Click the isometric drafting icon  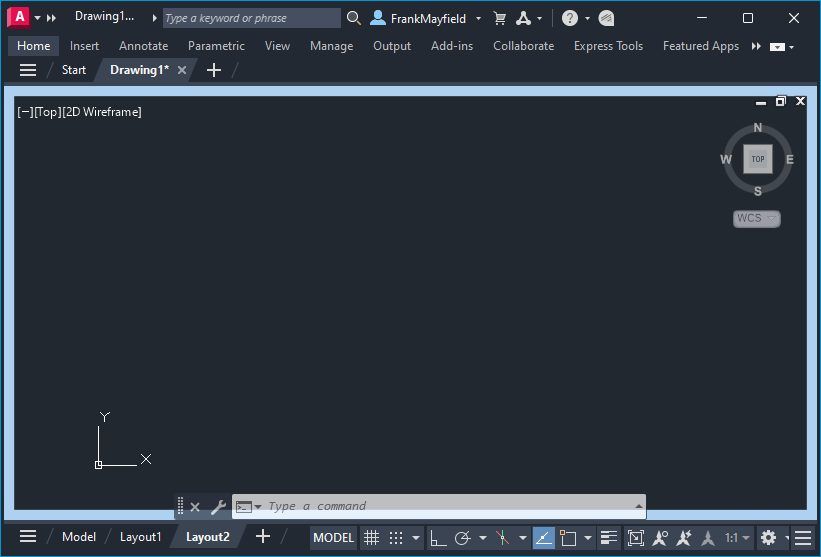[x=503, y=538]
